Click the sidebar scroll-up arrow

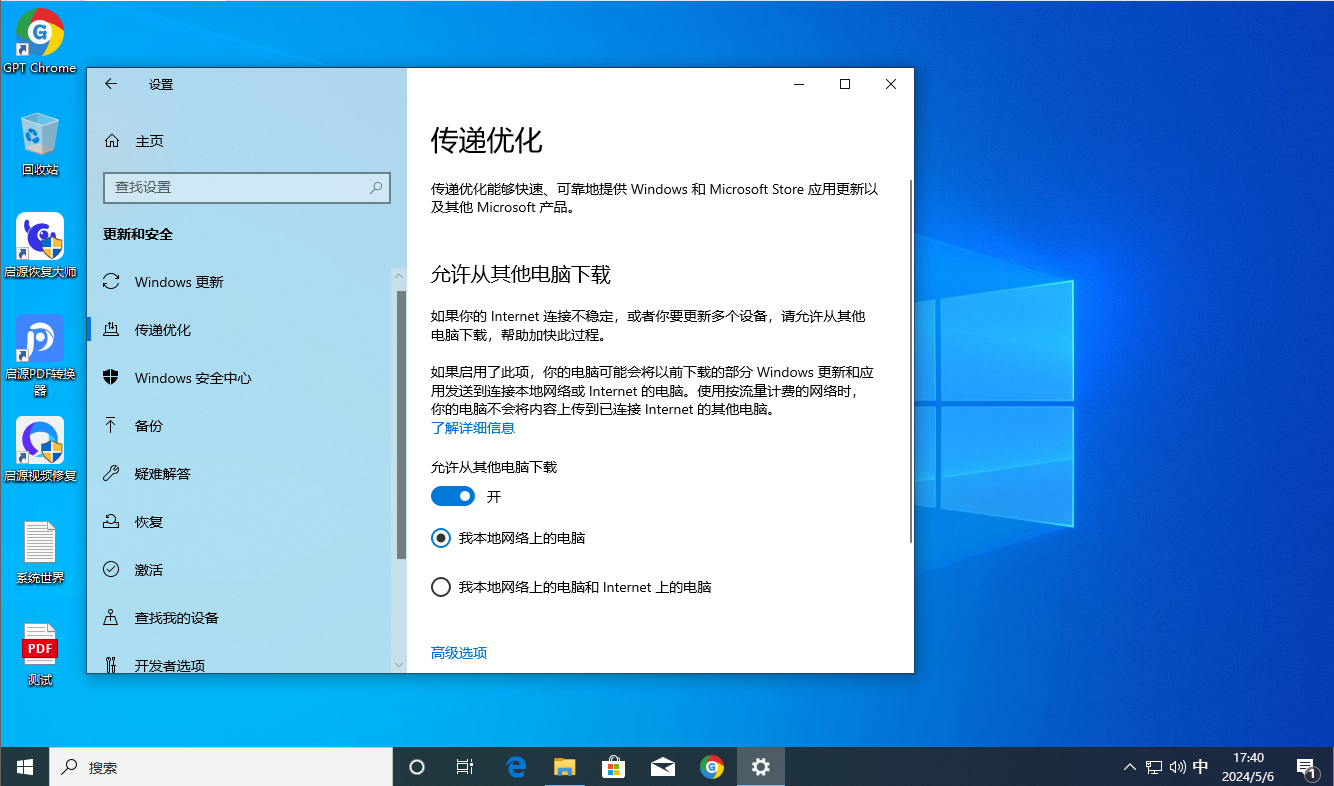tap(400, 276)
